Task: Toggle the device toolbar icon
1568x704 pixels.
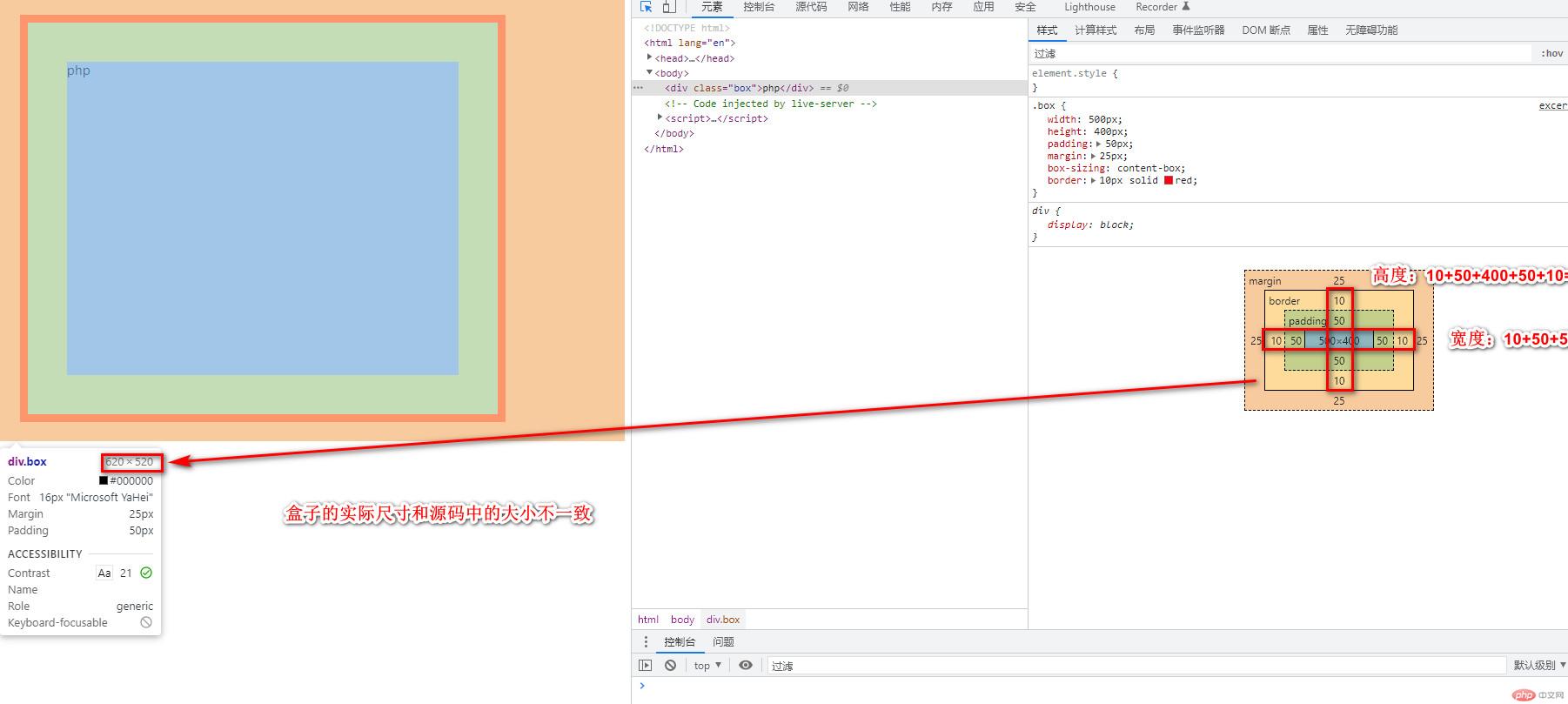Action: coord(668,7)
